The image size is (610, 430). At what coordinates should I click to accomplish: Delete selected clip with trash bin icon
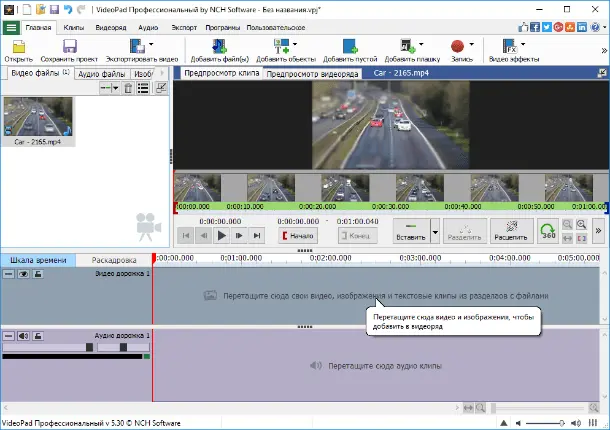[x=128, y=88]
